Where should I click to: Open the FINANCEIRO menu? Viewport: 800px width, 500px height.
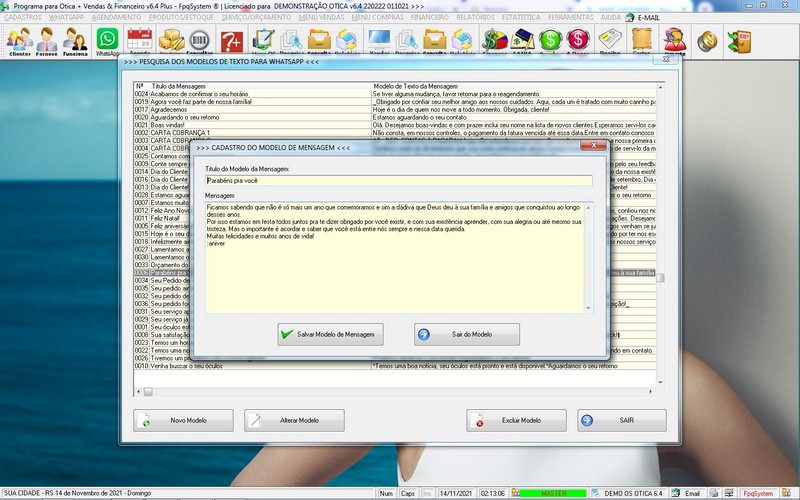pos(430,17)
